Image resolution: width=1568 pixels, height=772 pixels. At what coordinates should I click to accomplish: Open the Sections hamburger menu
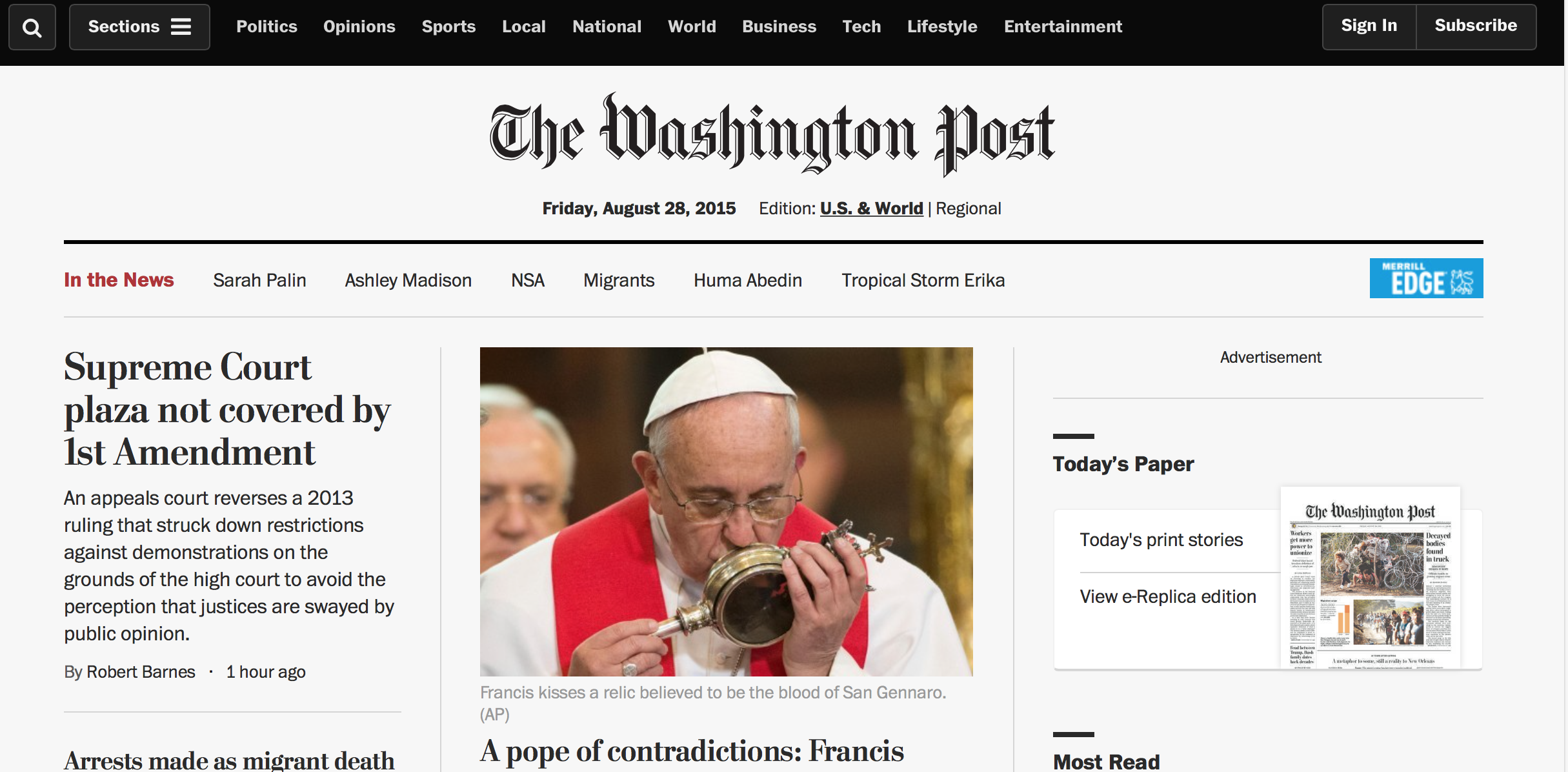(x=139, y=27)
